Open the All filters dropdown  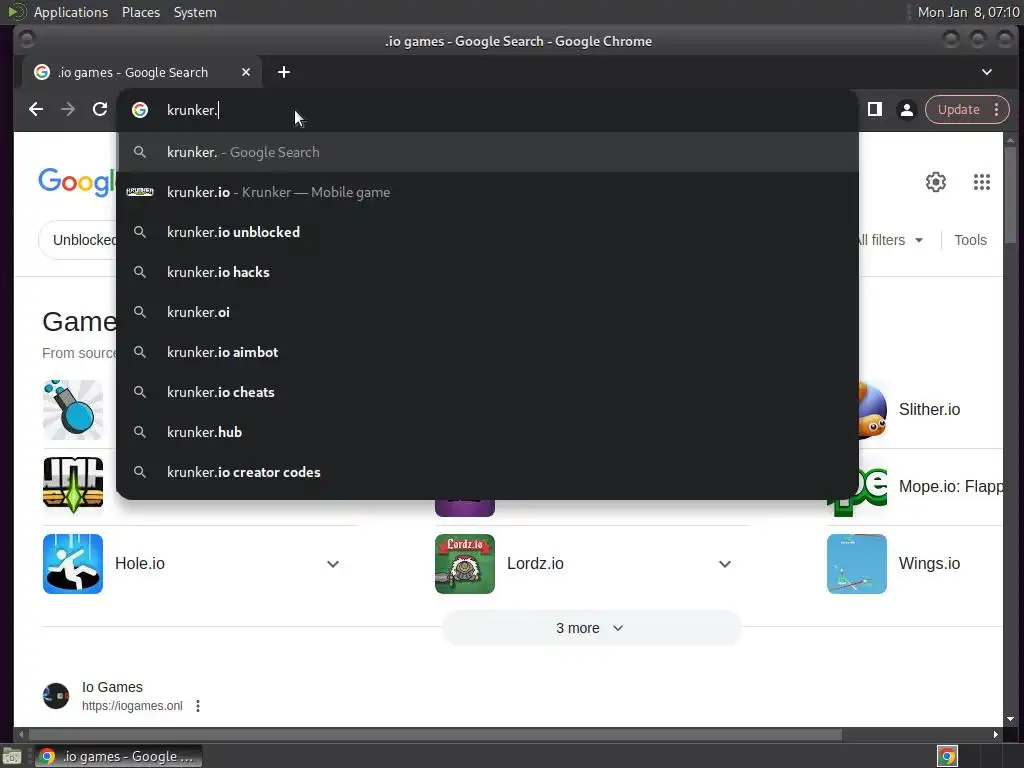click(x=890, y=240)
